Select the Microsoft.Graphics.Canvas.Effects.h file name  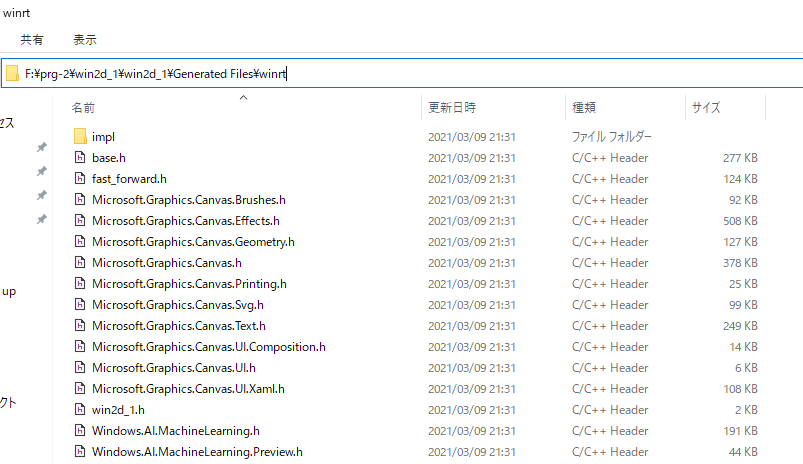[x=185, y=221]
